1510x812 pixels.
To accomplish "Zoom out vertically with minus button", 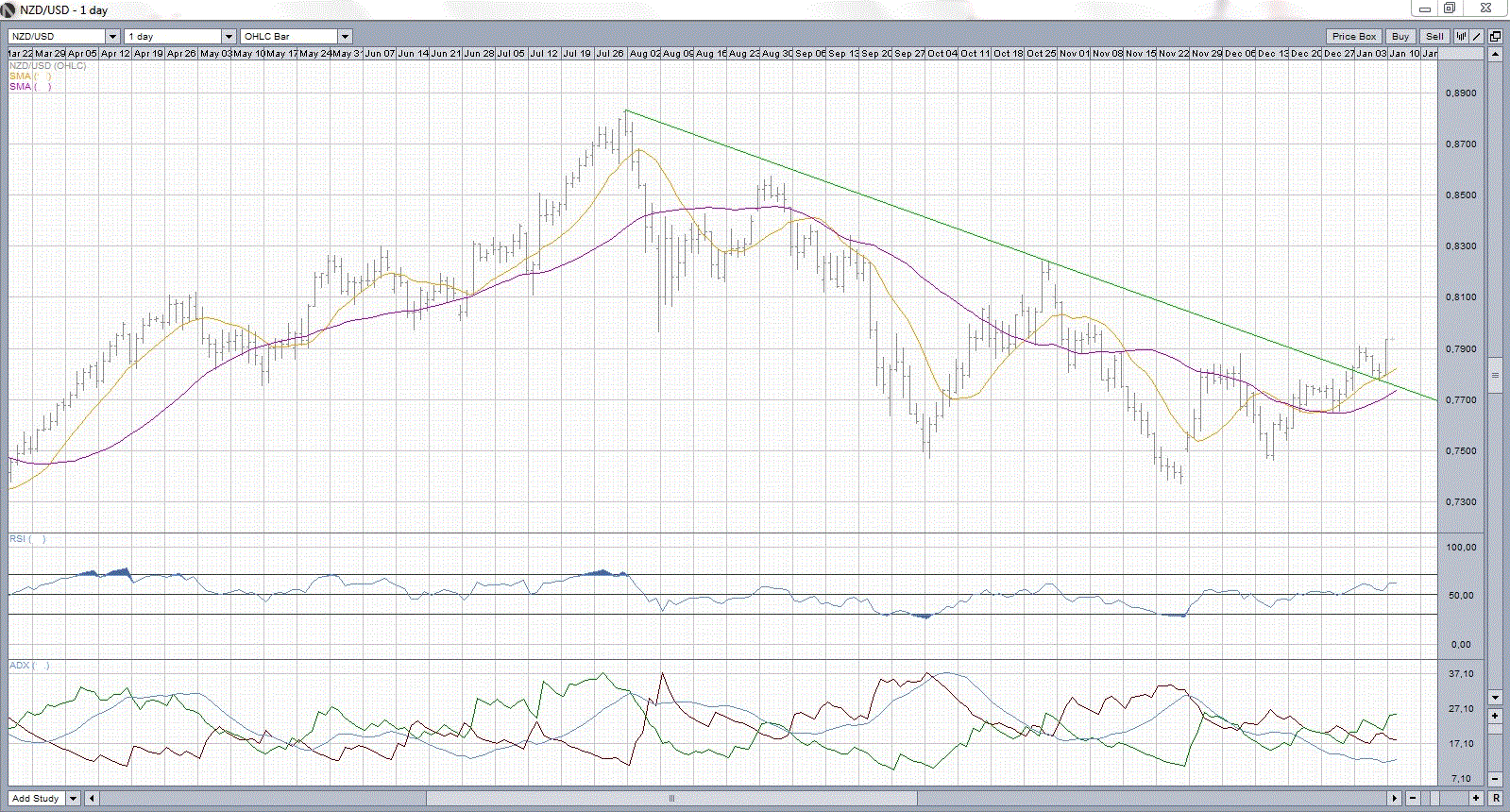I will click(x=1495, y=779).
